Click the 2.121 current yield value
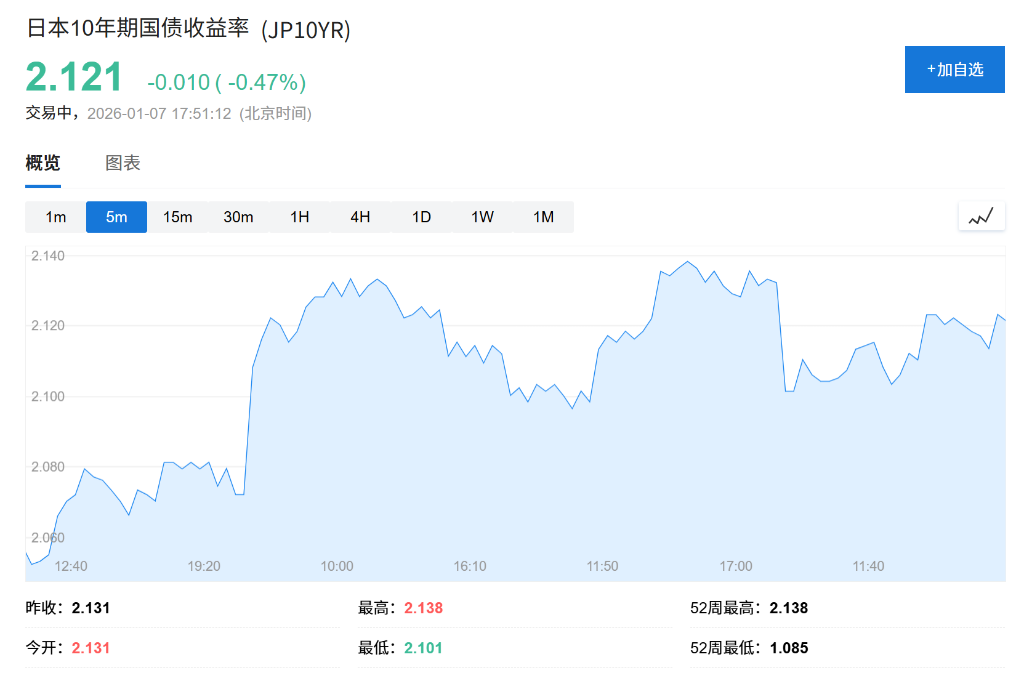 pos(74,78)
